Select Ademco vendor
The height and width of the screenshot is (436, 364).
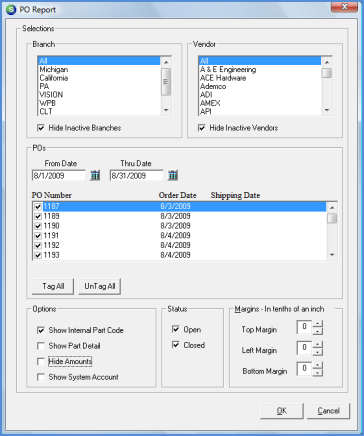260,86
